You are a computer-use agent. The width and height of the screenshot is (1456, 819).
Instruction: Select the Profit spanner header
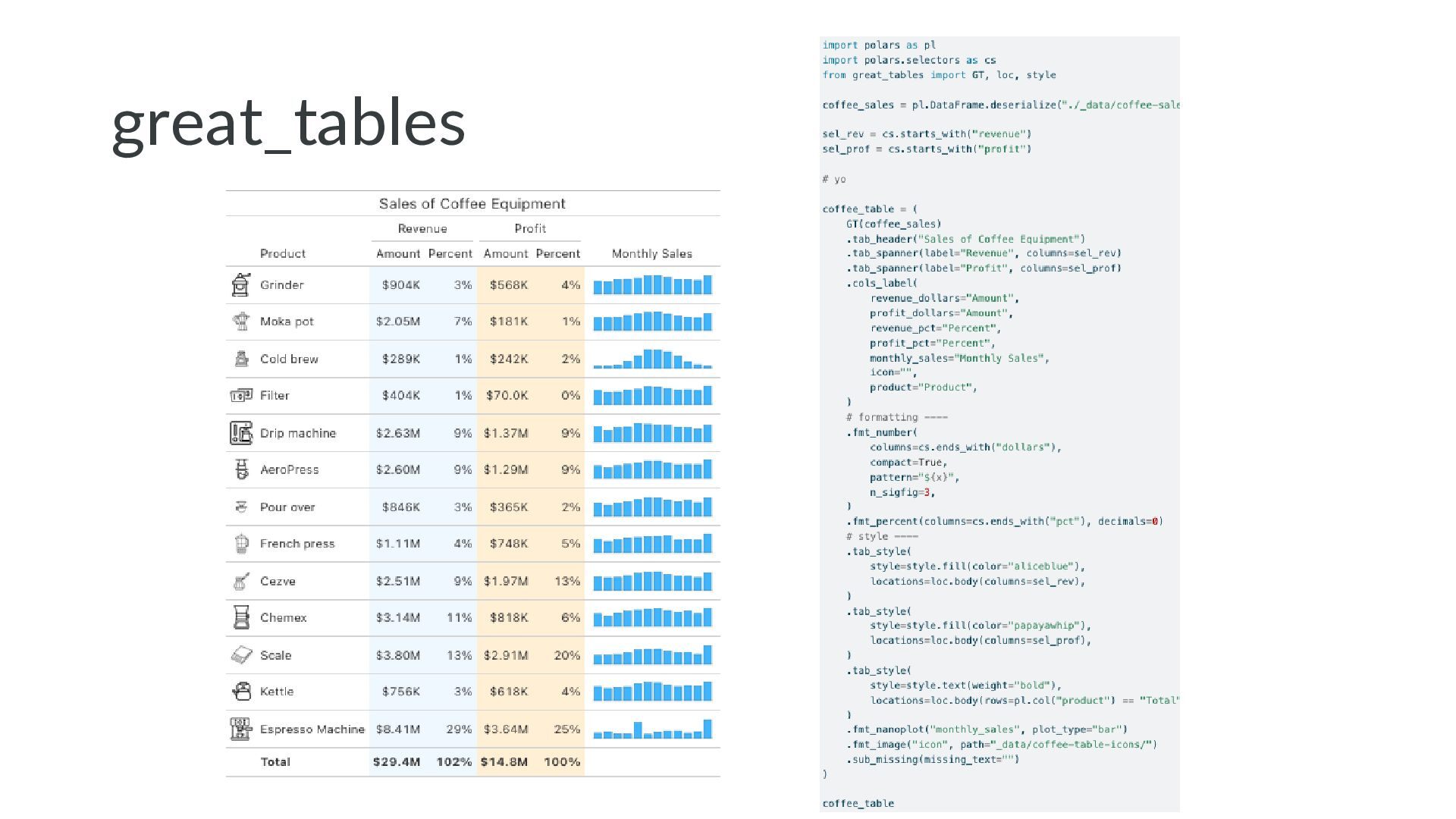pyautogui.click(x=530, y=229)
